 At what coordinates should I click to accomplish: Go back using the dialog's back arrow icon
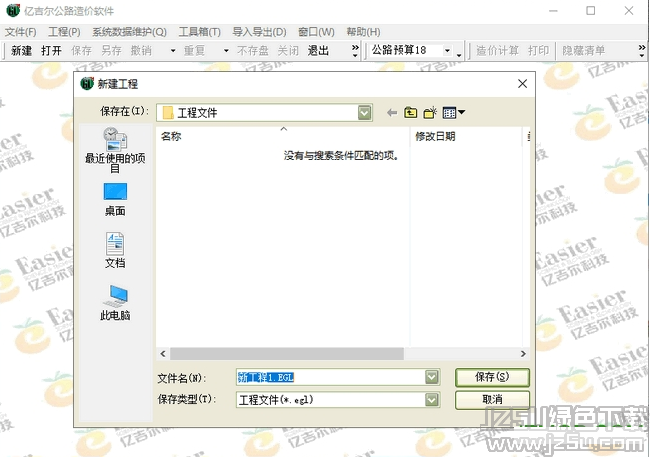pos(392,112)
